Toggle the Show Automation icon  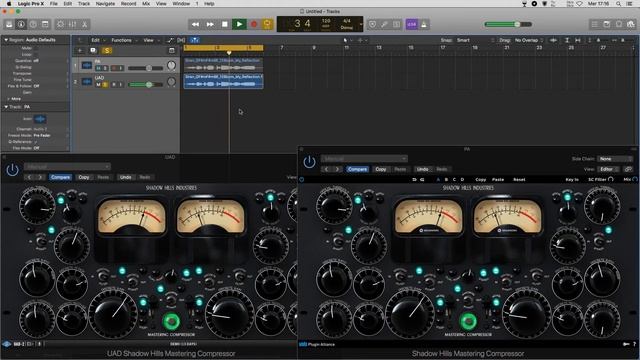click(170, 40)
